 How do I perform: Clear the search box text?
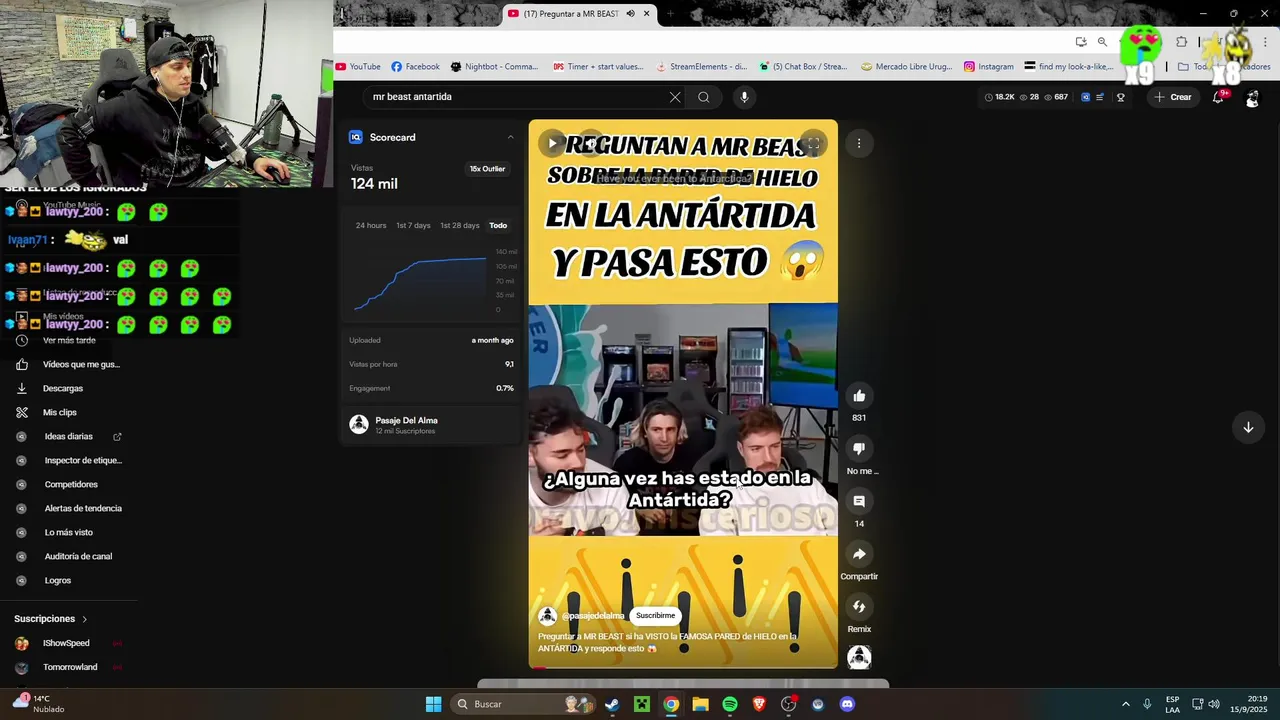coord(675,97)
